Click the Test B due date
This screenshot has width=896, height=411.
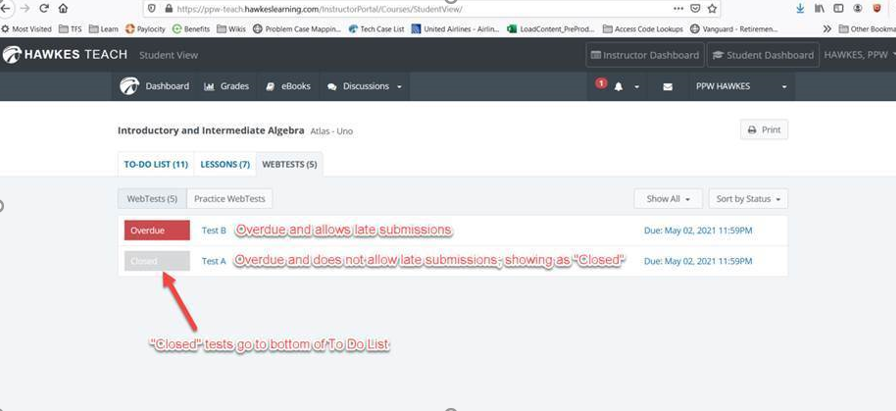click(x=698, y=230)
